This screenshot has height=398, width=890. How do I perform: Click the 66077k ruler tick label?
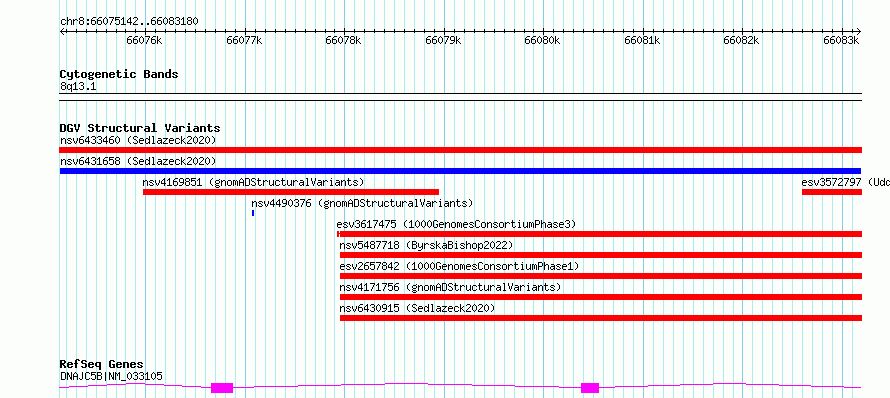[244, 40]
